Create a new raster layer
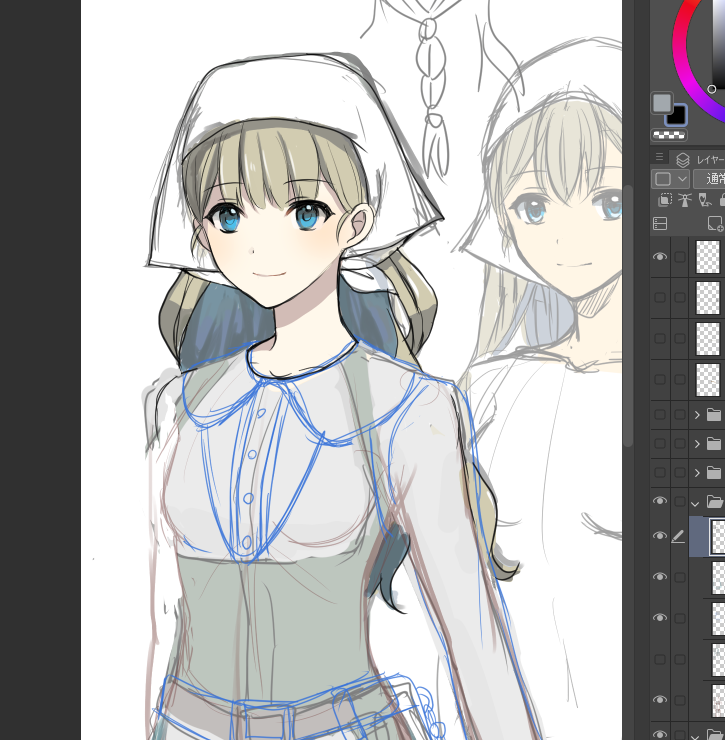 [x=715, y=223]
